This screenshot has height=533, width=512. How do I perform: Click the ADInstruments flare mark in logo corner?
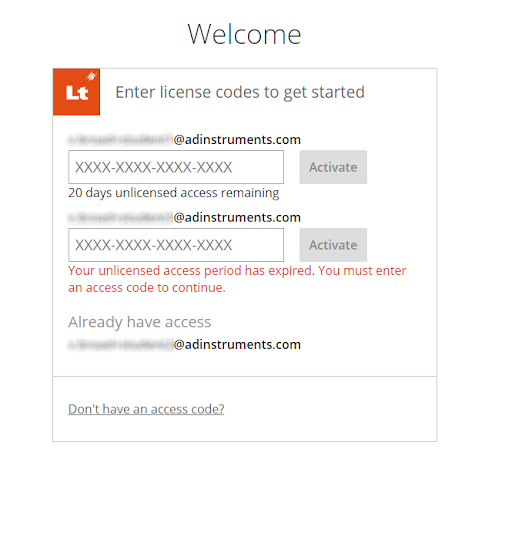pos(91,75)
